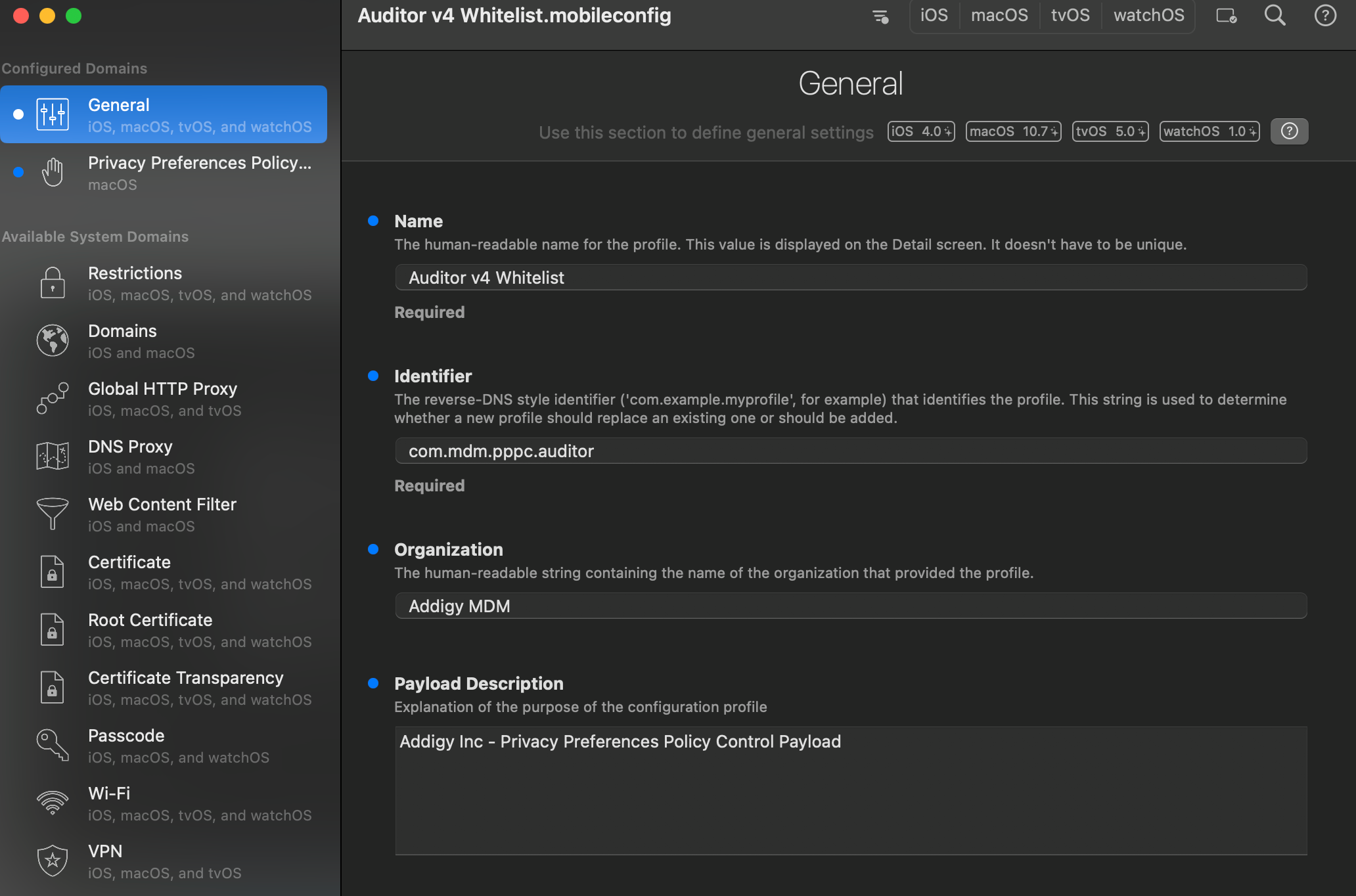Open the payload filter icon in toolbar
Image resolution: width=1356 pixels, height=896 pixels.
pyautogui.click(x=880, y=16)
